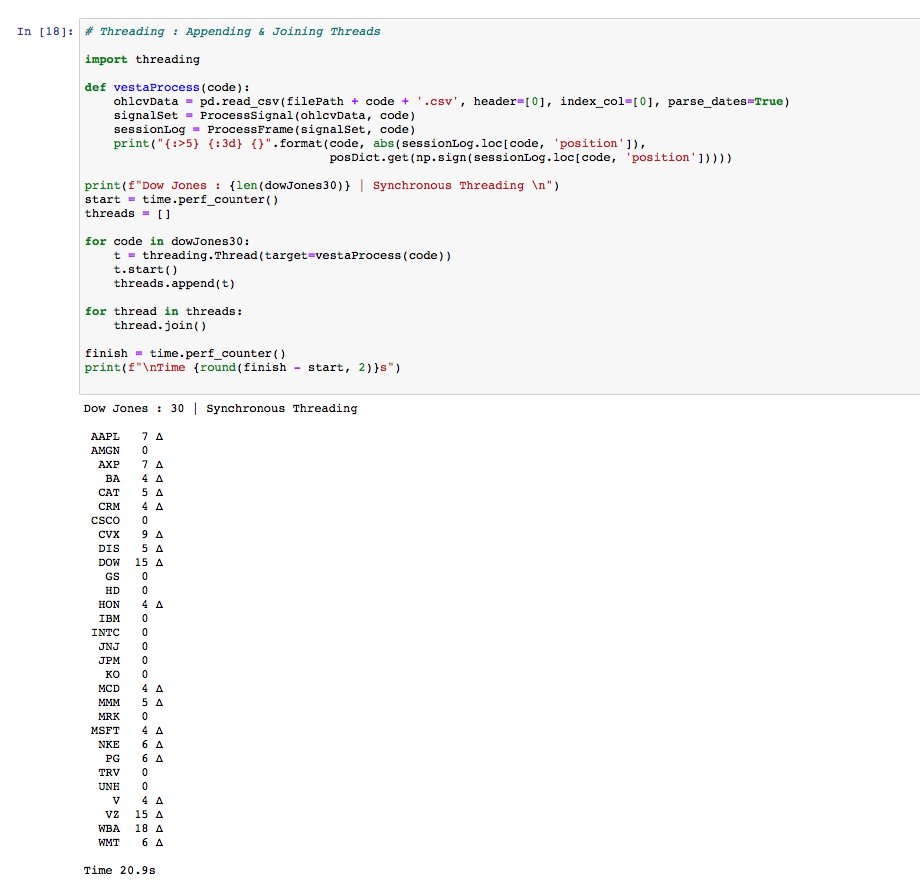Click the MCD output row
Viewport: 920px width, 892px height.
click(x=130, y=689)
